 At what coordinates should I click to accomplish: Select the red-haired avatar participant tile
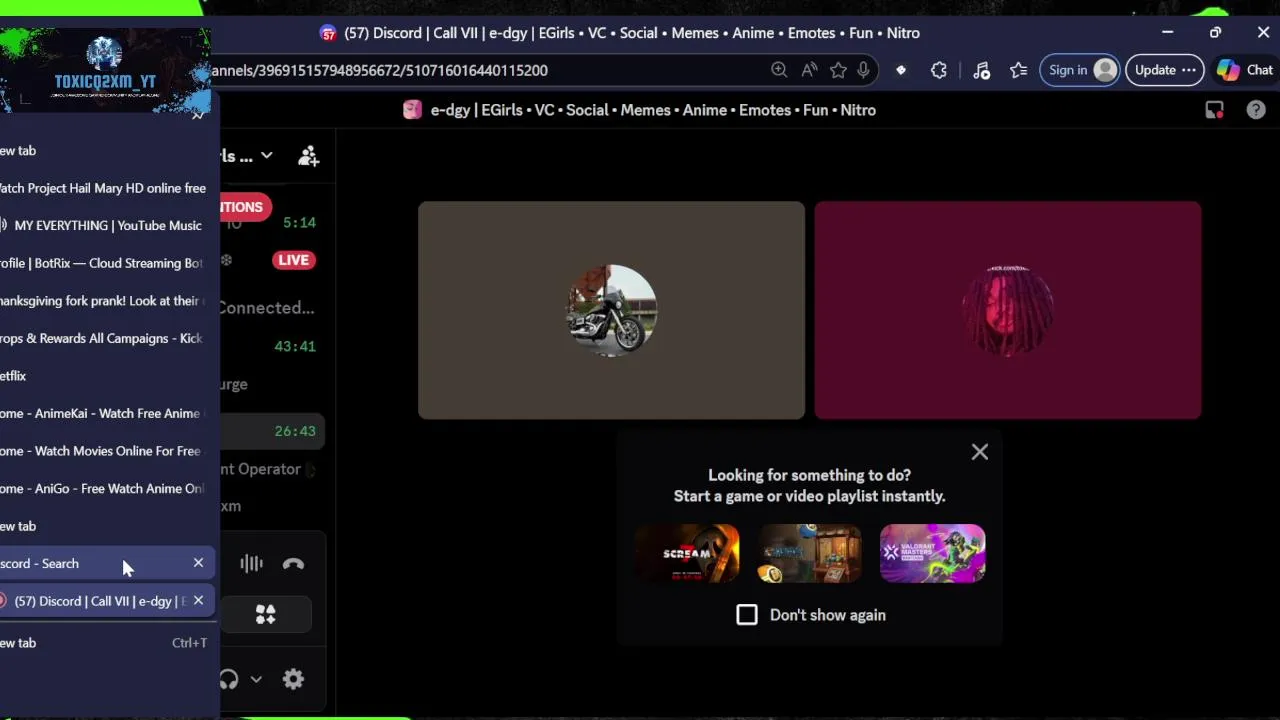pos(1007,310)
